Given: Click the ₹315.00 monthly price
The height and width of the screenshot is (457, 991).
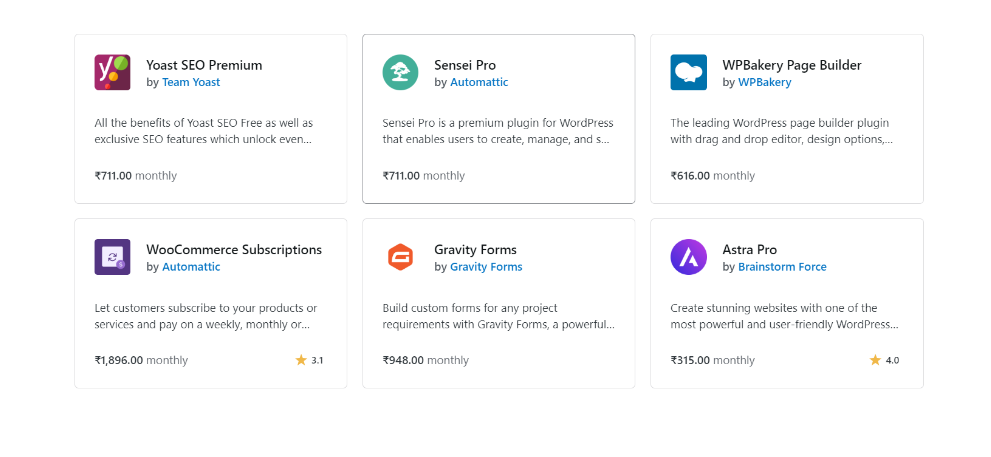Looking at the screenshot, I should [x=713, y=360].
